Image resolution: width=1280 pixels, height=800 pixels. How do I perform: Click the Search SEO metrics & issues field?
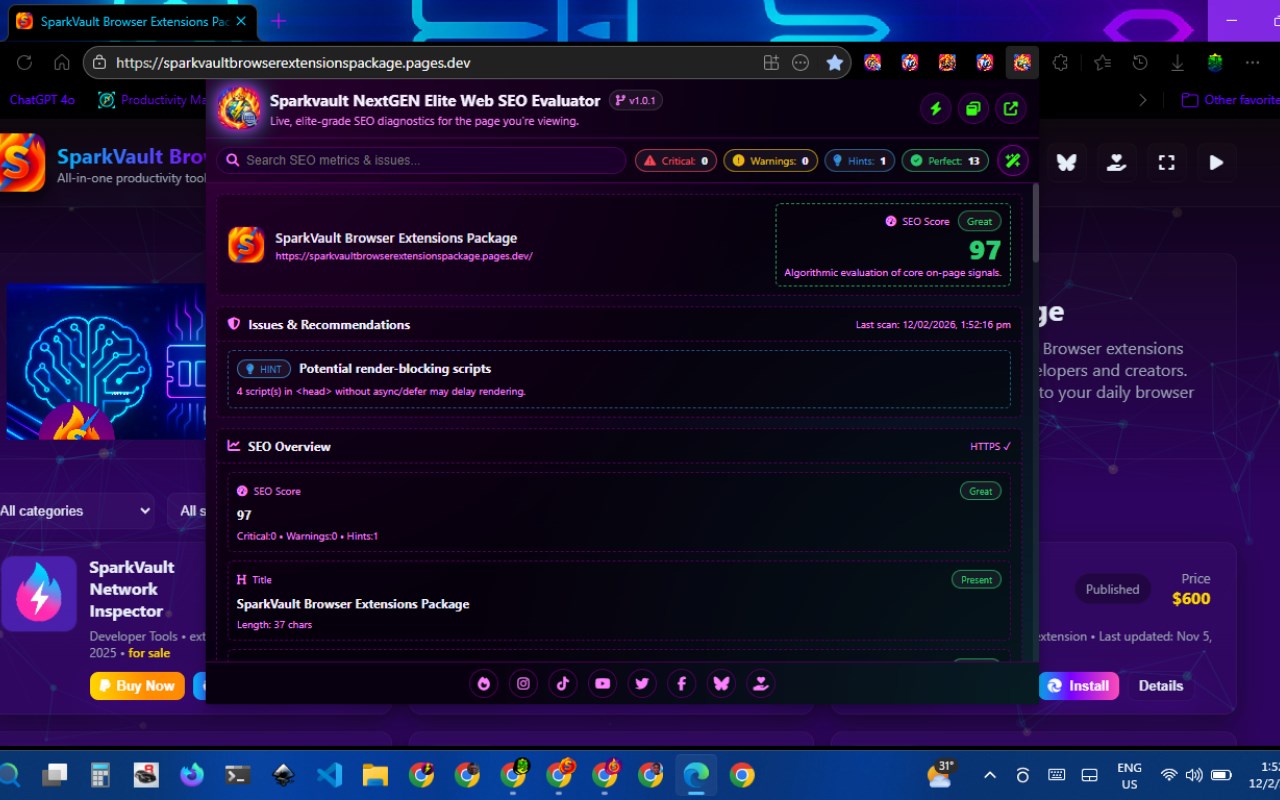pyautogui.click(x=422, y=160)
